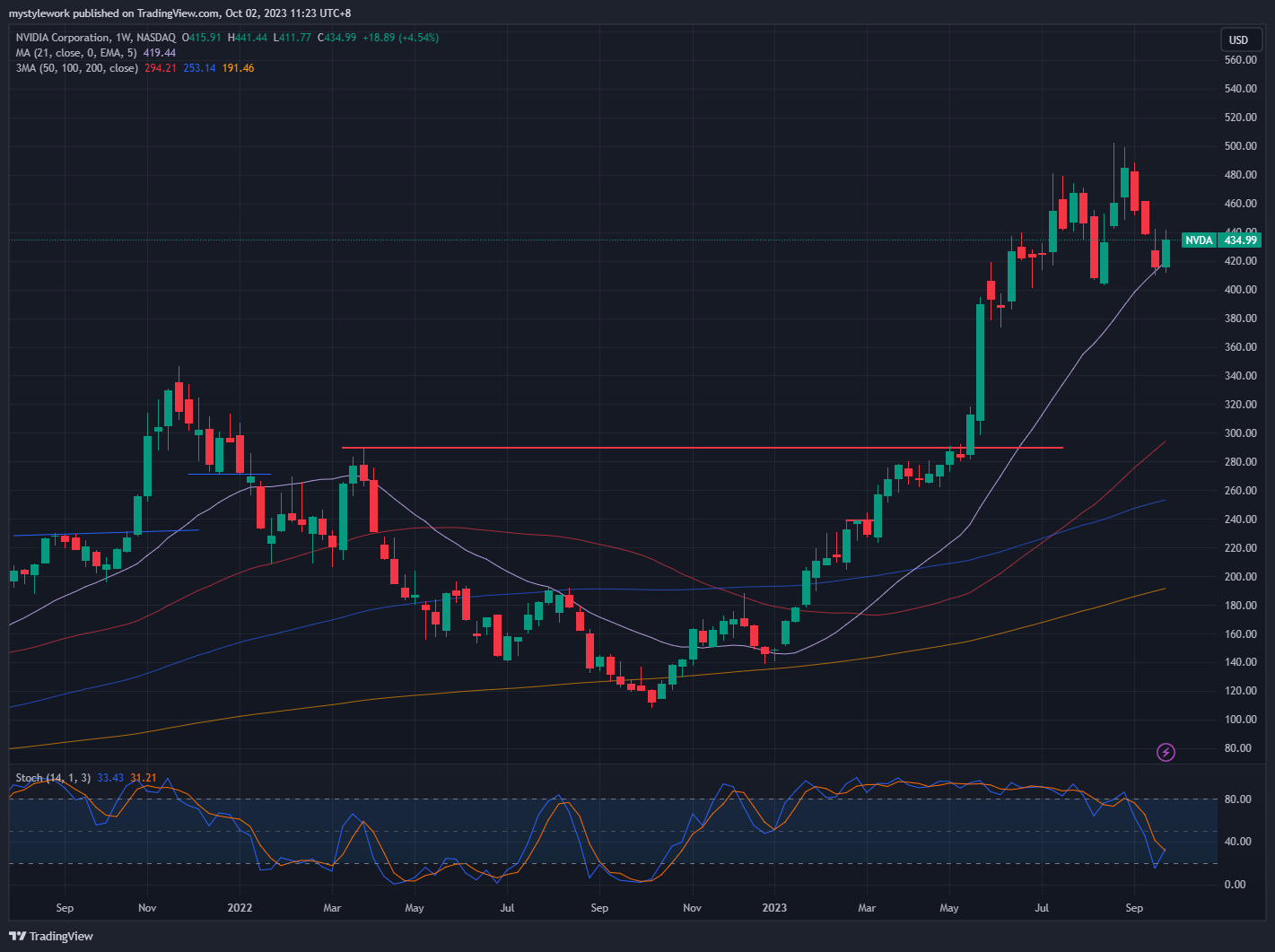Click the 200.00 price axis label
1275x952 pixels.
pyautogui.click(x=1241, y=577)
